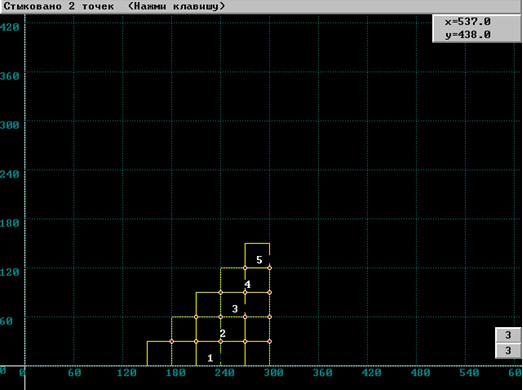523x390 pixels.
Task: Click the y=438.0 coordinate readout
Action: pyautogui.click(x=468, y=35)
